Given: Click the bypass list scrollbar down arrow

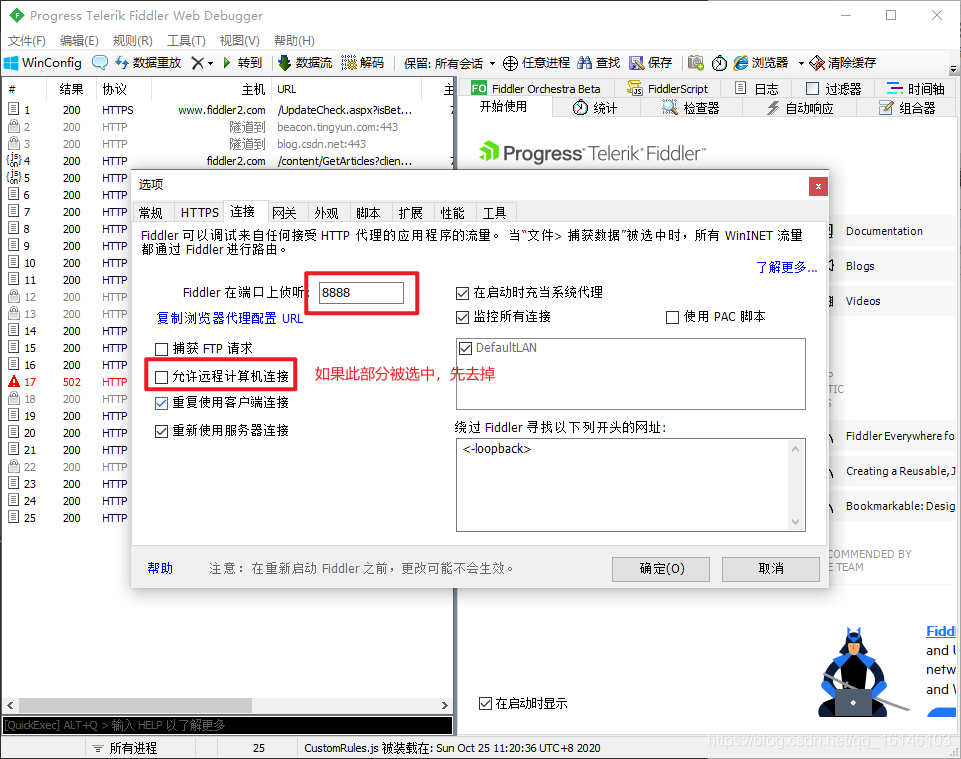Looking at the screenshot, I should point(796,522).
